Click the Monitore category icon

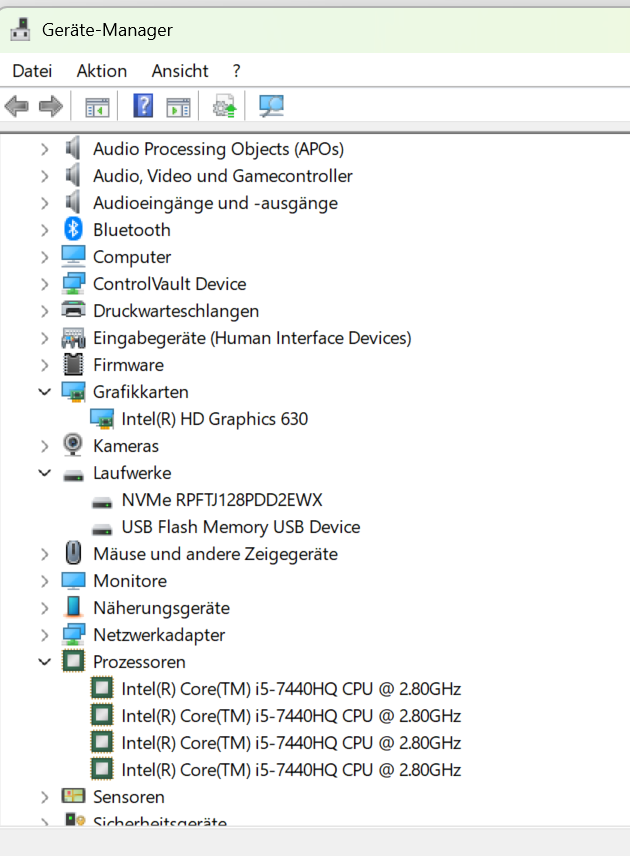[73, 580]
